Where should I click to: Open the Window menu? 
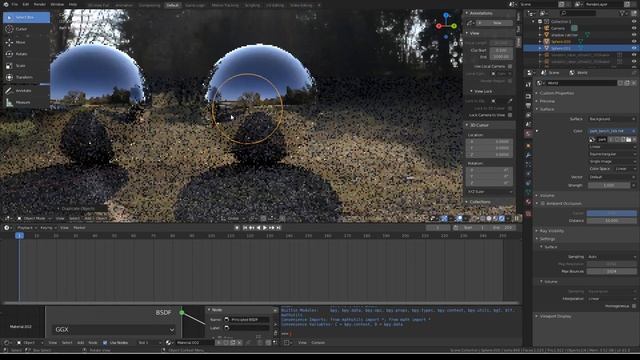(57, 4)
